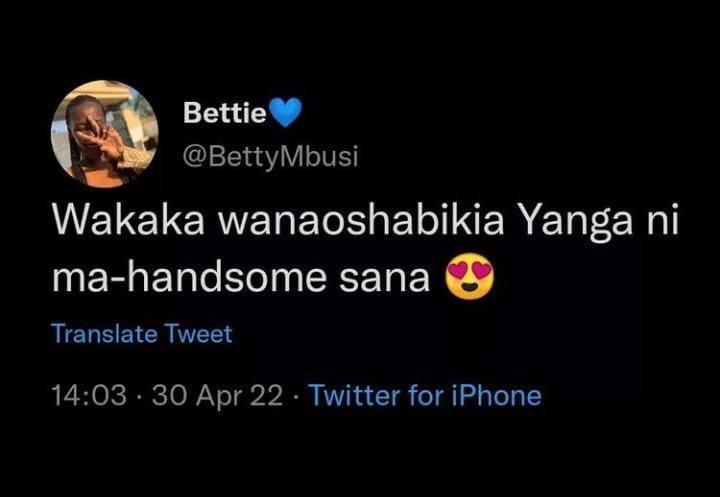
Task: Click the word sana in the tweet
Action: pyautogui.click(x=385, y=280)
